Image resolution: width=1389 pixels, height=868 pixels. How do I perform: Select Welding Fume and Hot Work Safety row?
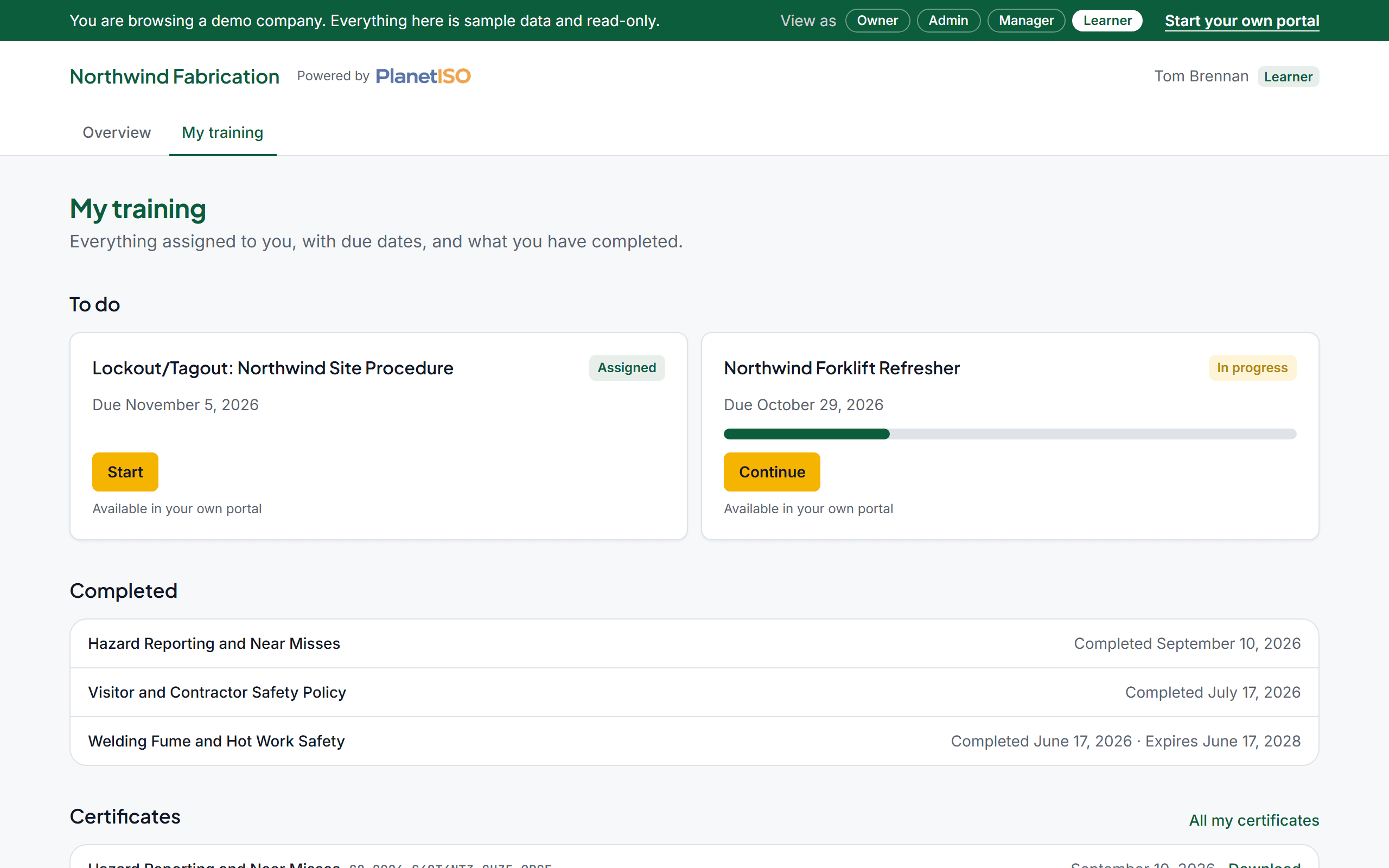[694, 741]
